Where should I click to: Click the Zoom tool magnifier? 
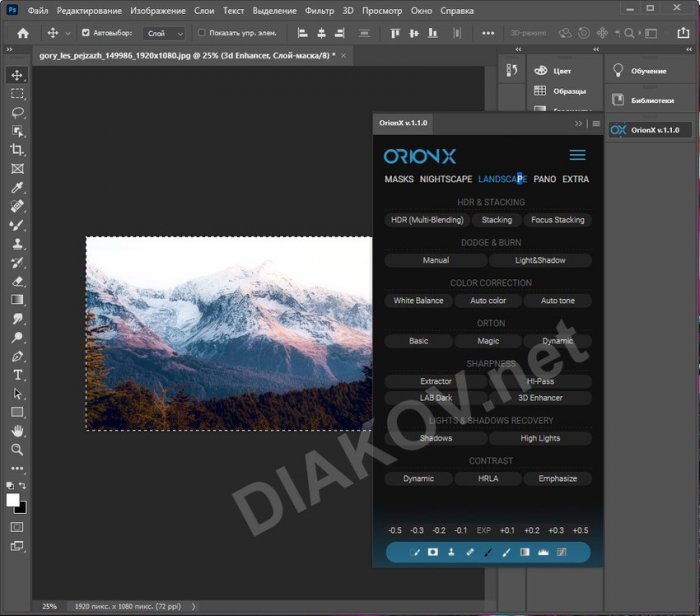click(17, 450)
